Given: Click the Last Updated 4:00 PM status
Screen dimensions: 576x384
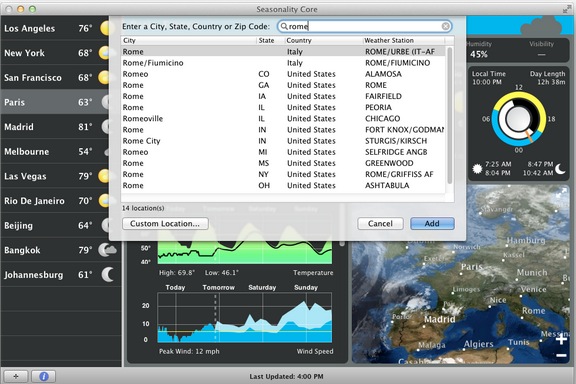Looking at the screenshot, I should pyautogui.click(x=287, y=376).
